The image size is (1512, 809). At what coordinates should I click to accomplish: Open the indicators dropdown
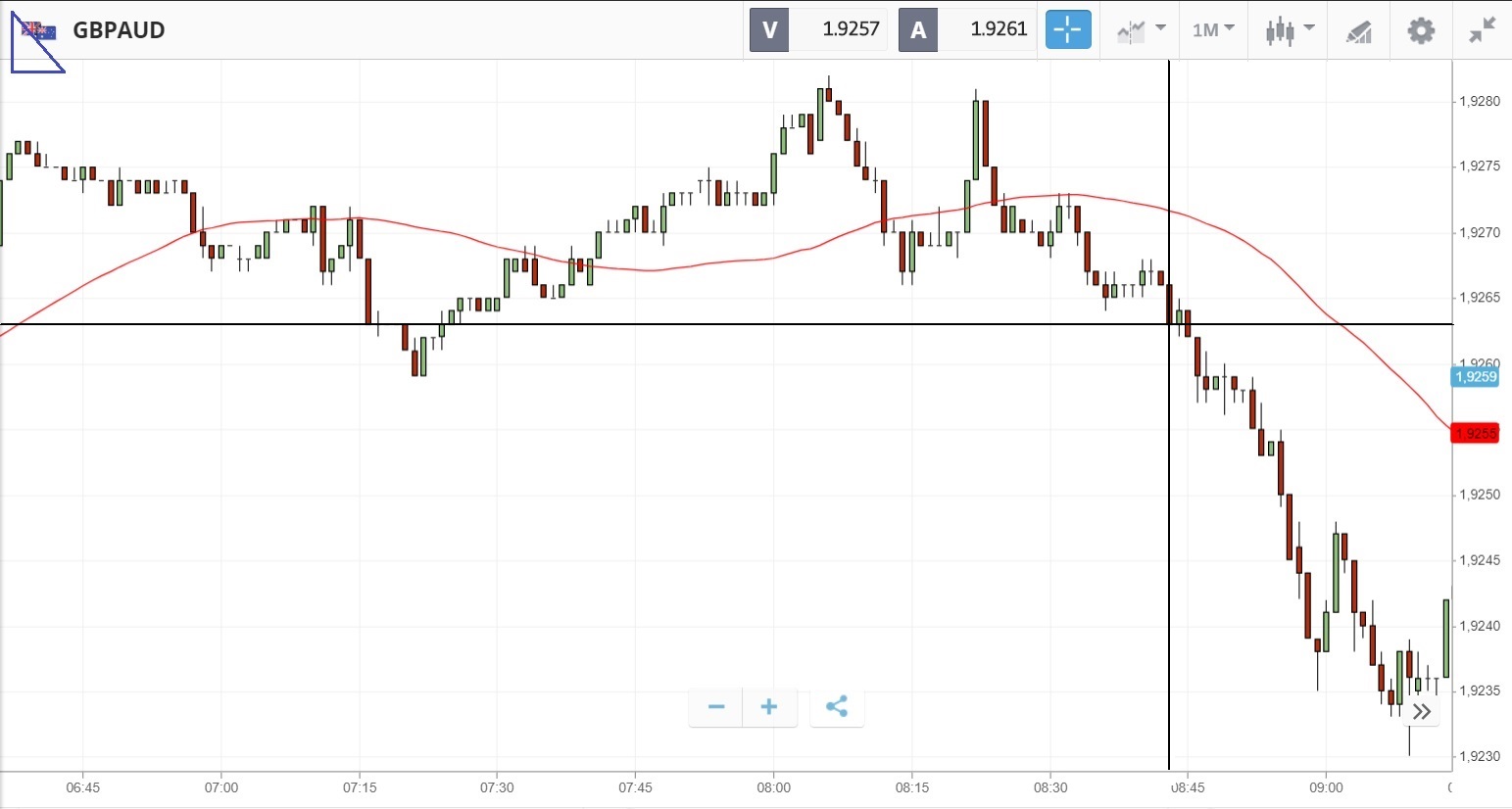click(1141, 30)
